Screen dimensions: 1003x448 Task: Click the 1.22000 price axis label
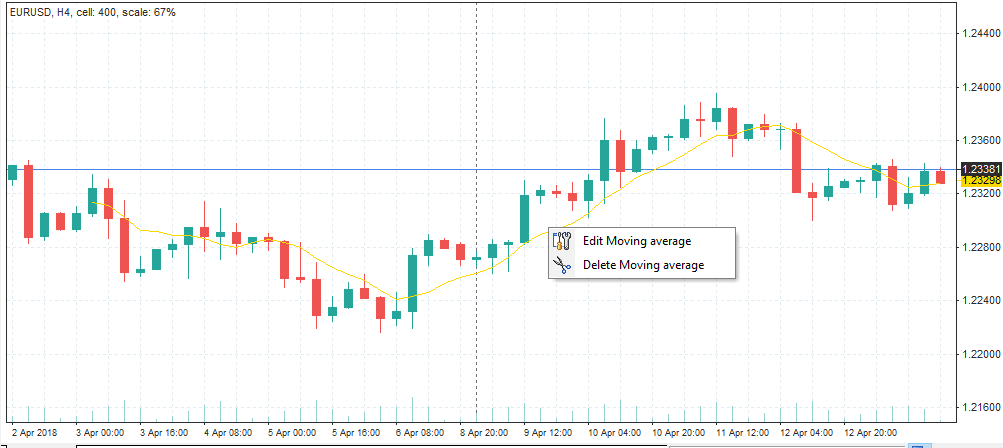pyautogui.click(x=980, y=354)
